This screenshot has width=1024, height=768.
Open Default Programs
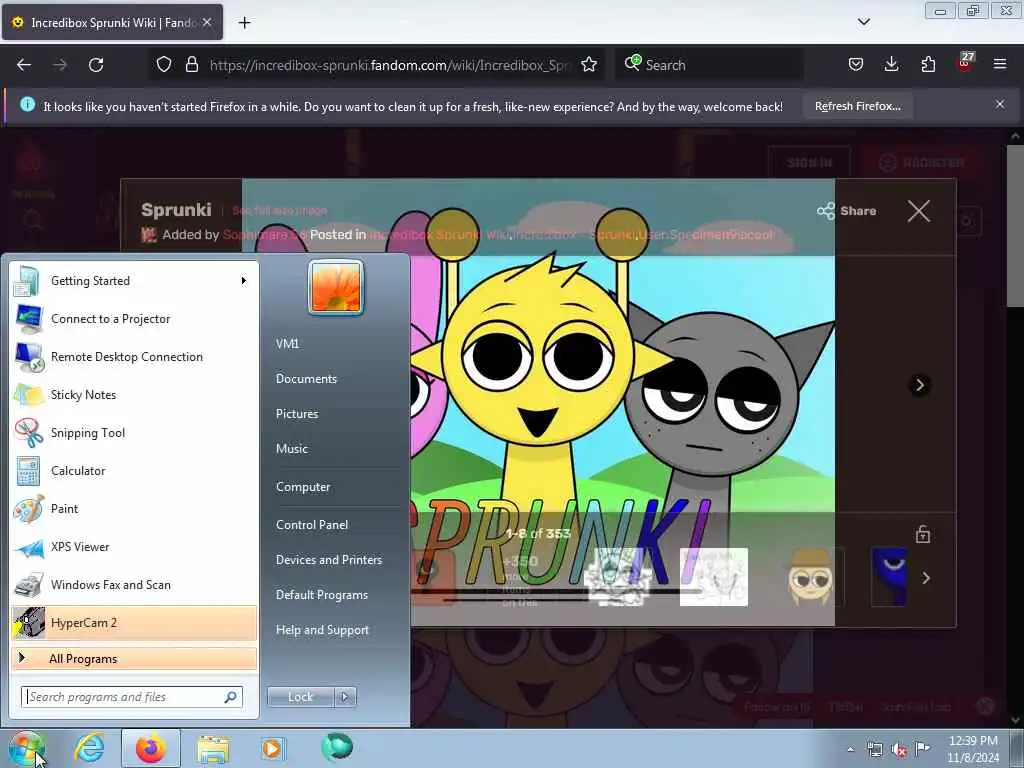(x=322, y=595)
